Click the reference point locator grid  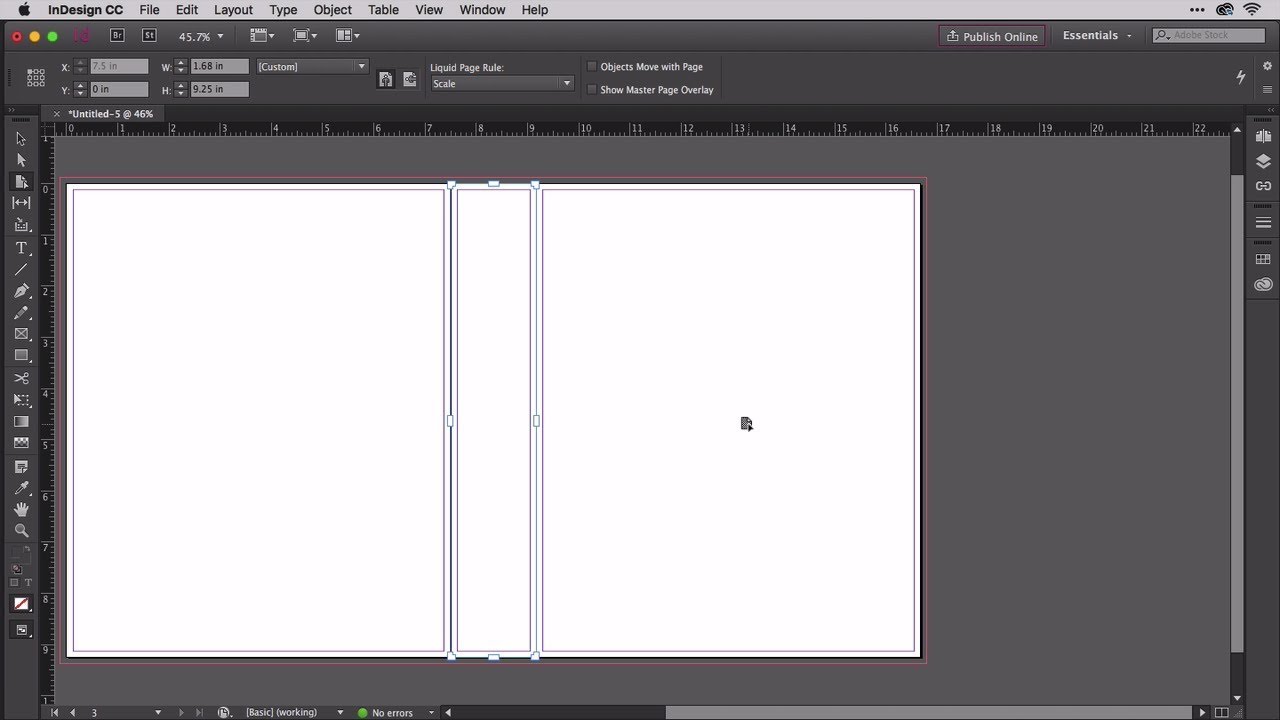coord(36,77)
